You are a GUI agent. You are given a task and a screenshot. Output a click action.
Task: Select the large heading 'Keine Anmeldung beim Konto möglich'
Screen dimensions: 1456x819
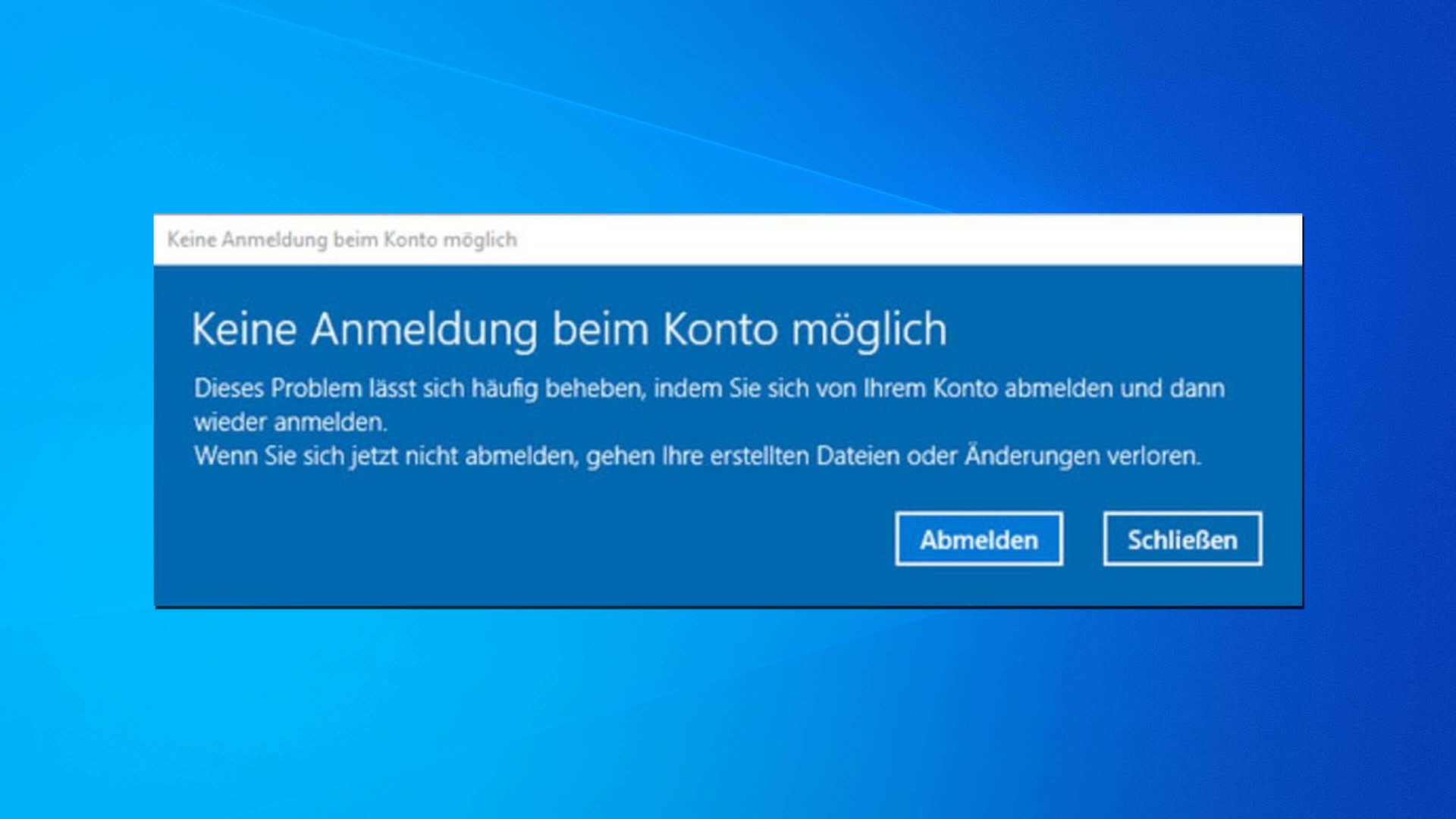click(569, 330)
